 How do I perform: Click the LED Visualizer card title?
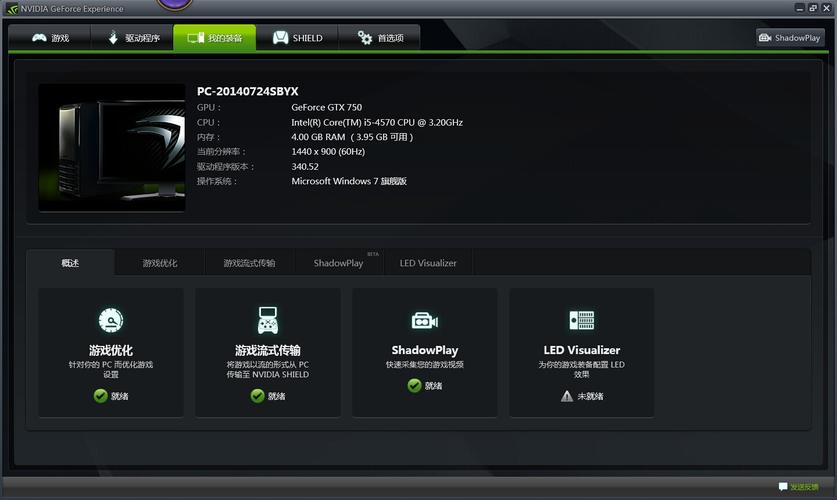tap(582, 350)
